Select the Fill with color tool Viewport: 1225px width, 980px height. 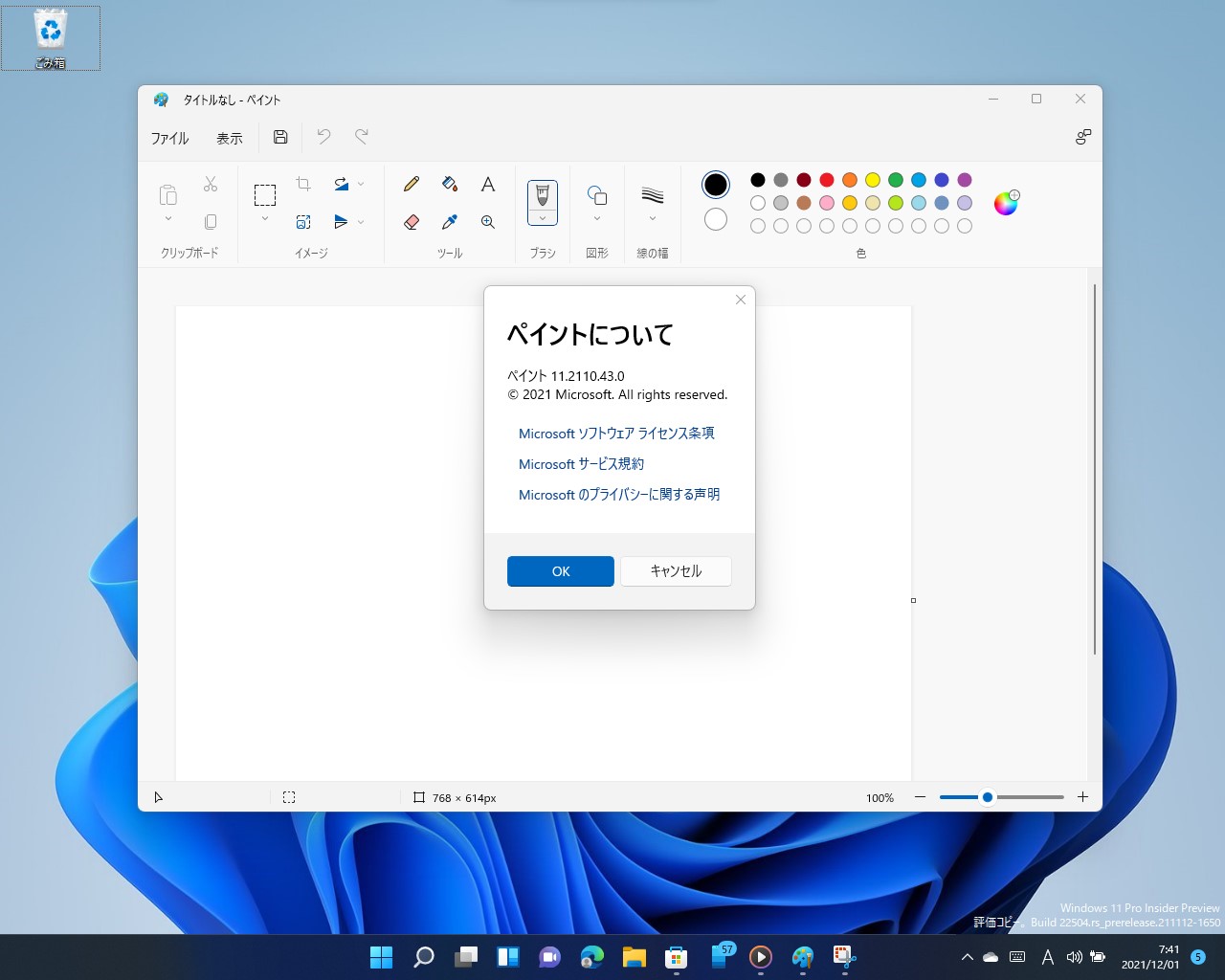tap(450, 184)
